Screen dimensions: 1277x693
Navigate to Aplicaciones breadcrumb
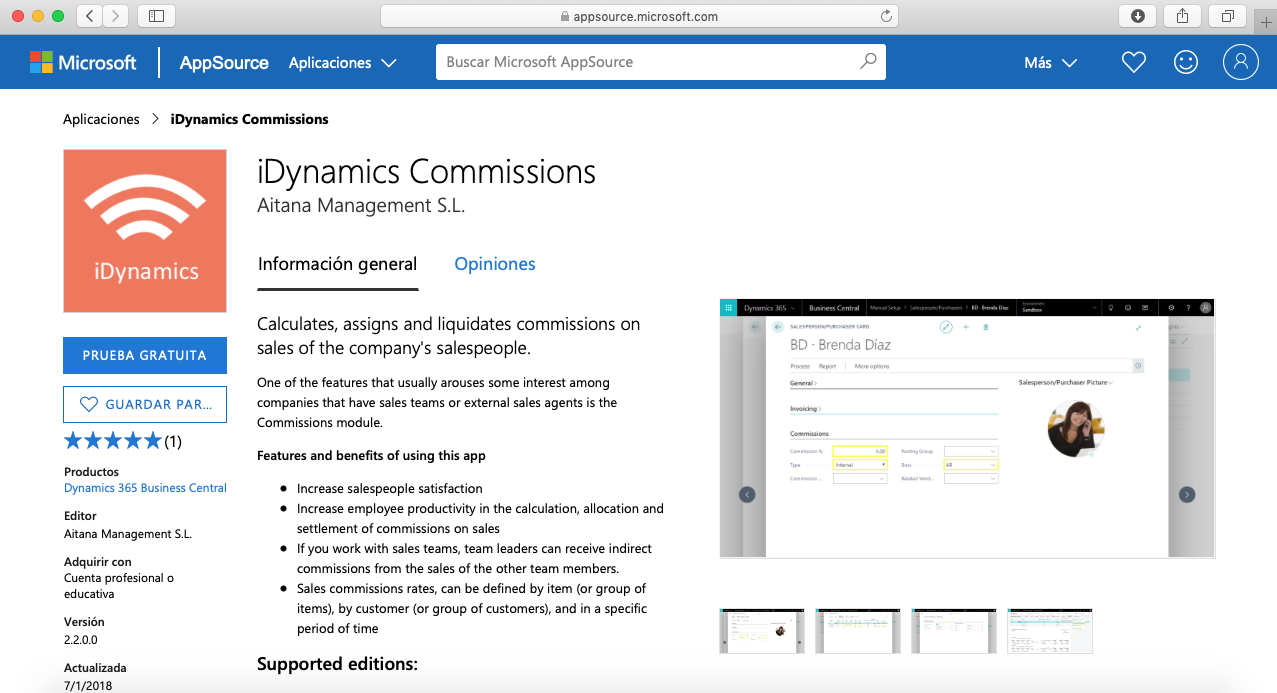pyautogui.click(x=101, y=119)
